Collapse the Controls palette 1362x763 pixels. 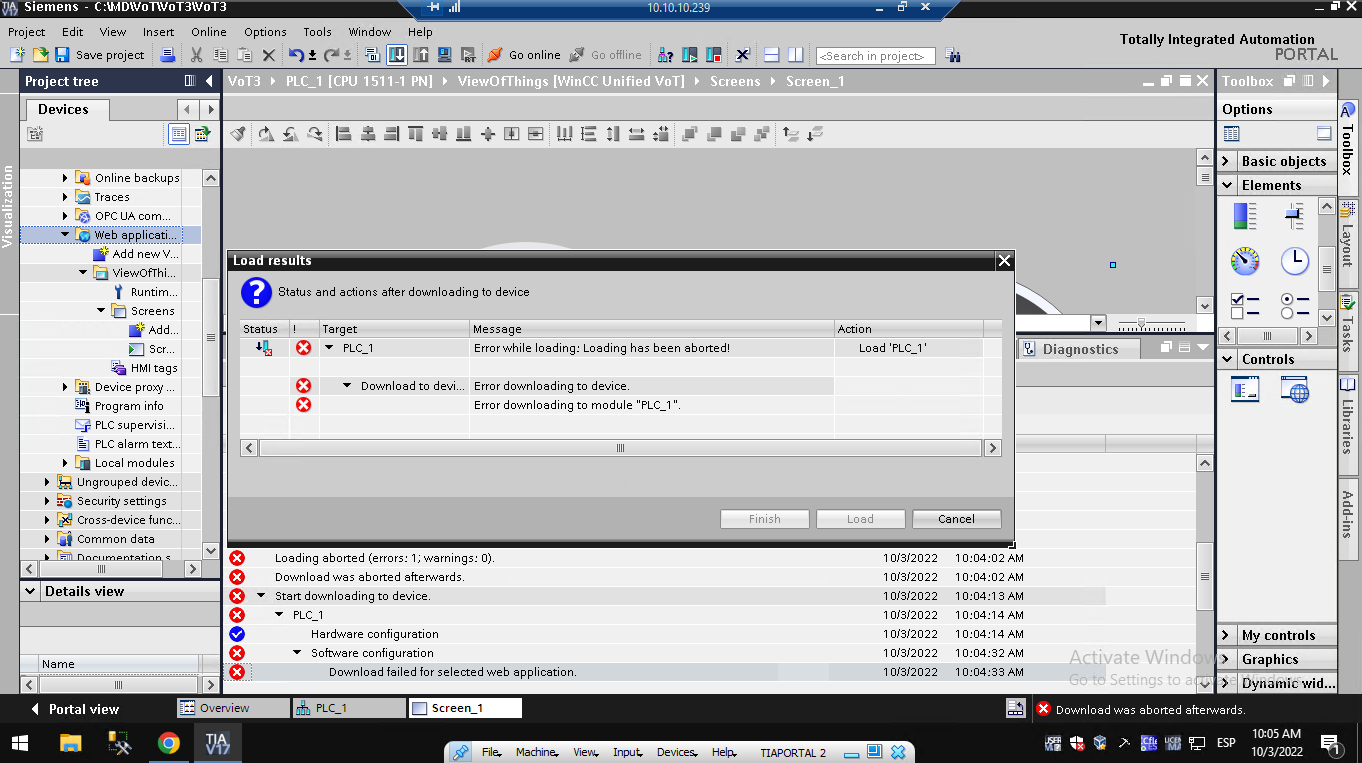(x=1227, y=359)
